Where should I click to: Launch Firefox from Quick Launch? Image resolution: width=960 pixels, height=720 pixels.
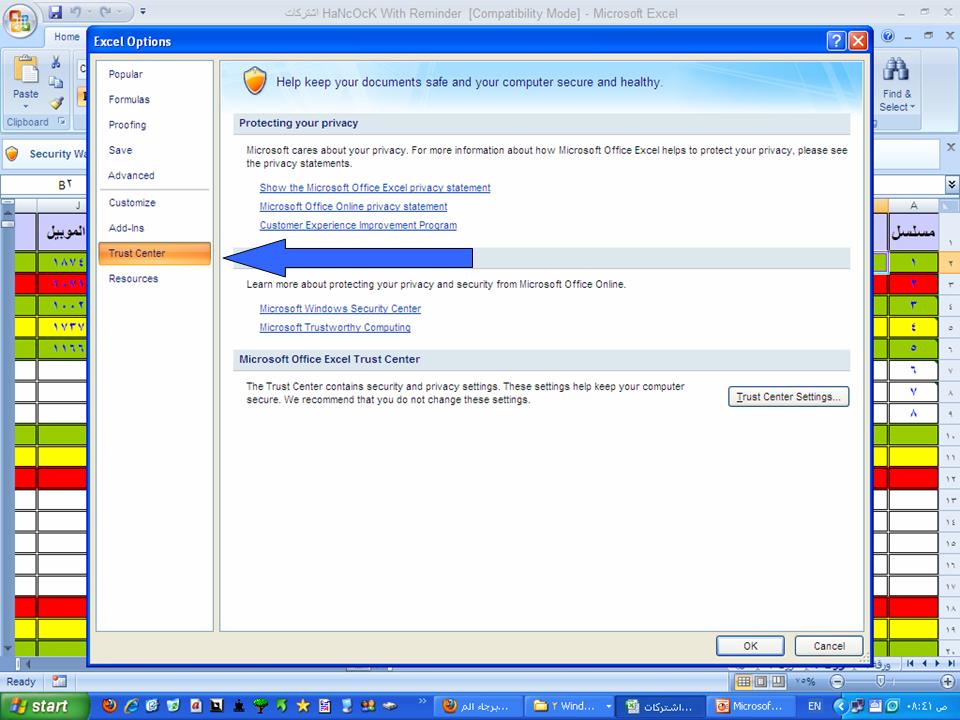[110, 706]
